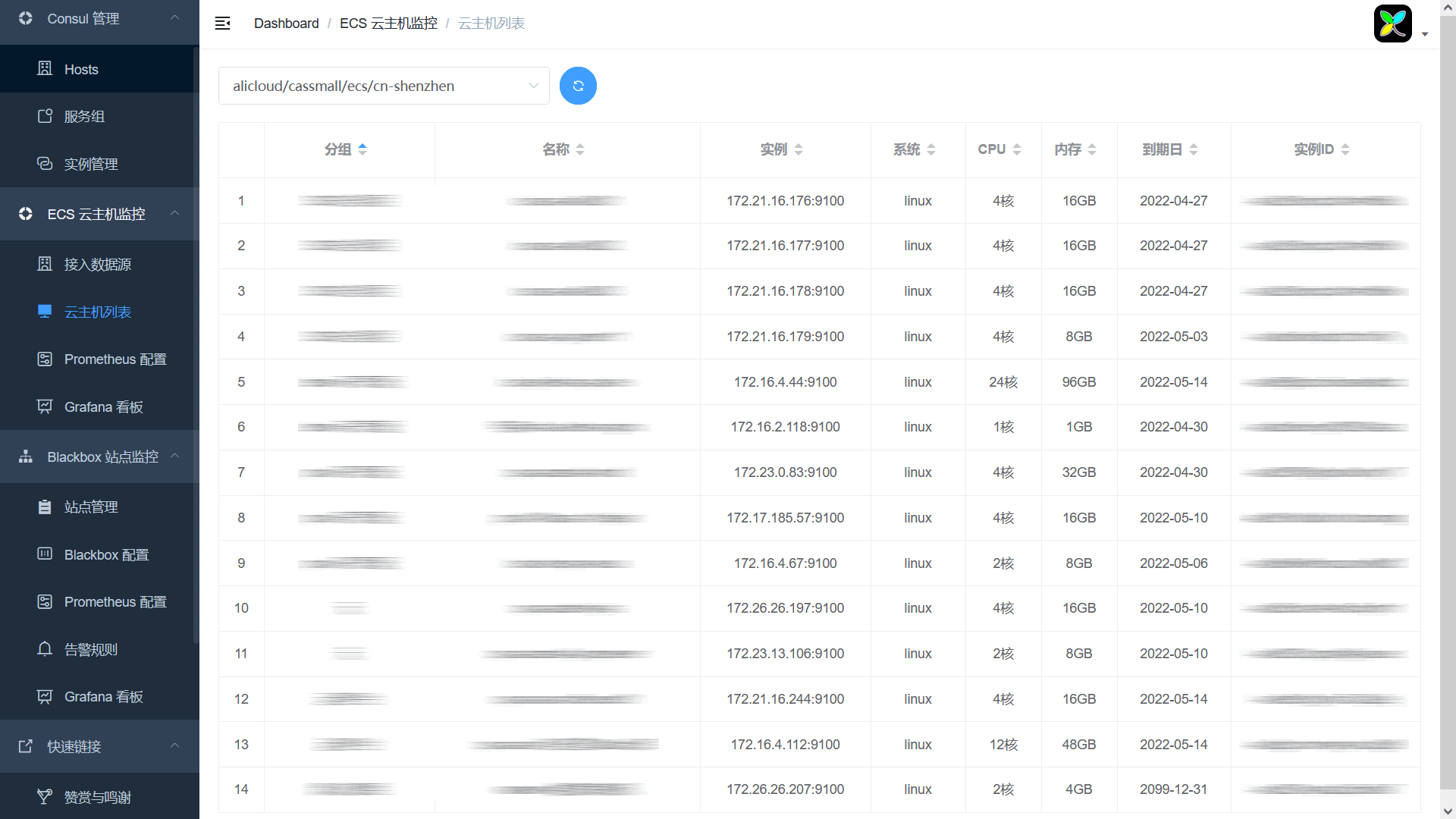This screenshot has height=819, width=1456.
Task: Click the 实例管理 sidebar icon
Action: coord(45,164)
